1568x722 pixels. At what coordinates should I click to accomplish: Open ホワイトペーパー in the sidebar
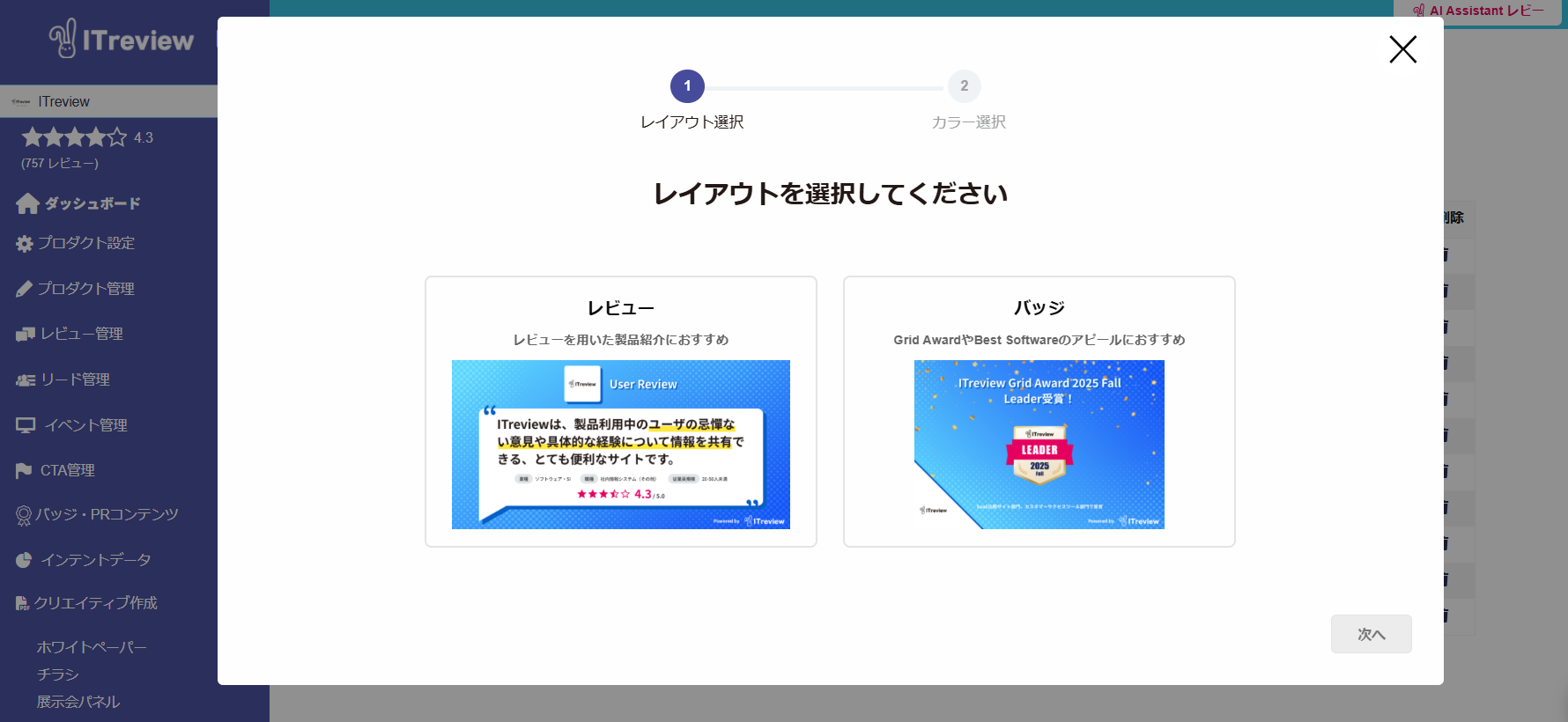pos(92,647)
